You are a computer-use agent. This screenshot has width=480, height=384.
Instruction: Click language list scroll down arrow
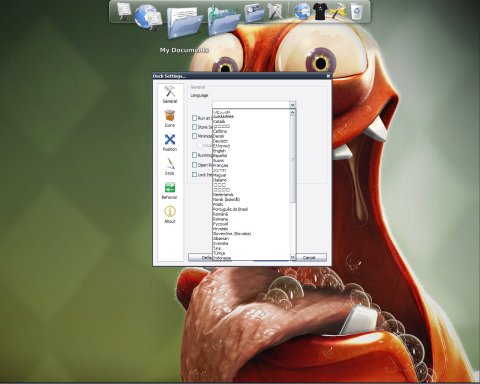pos(293,257)
